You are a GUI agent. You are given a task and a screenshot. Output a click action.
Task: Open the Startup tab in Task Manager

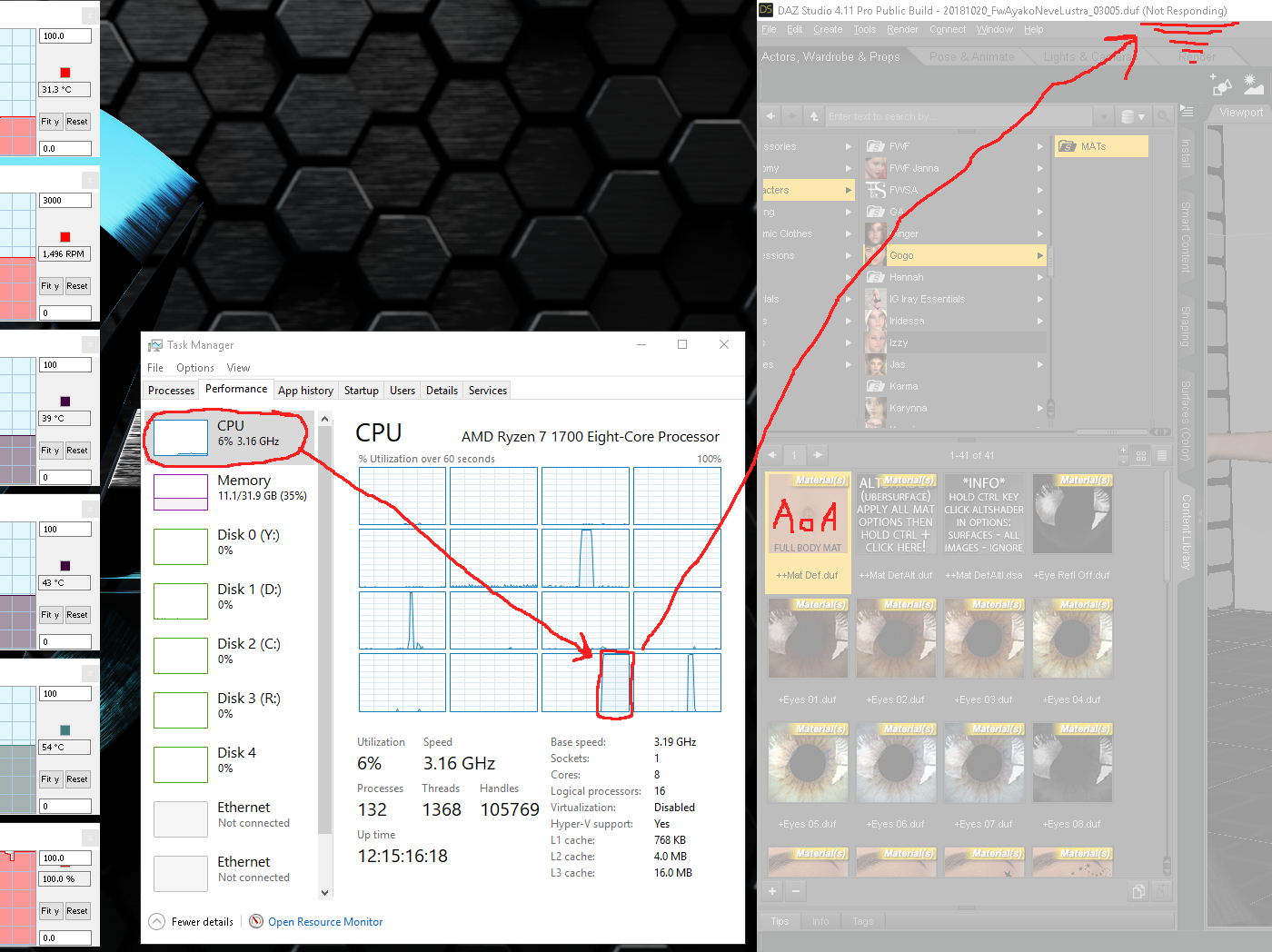click(x=362, y=391)
